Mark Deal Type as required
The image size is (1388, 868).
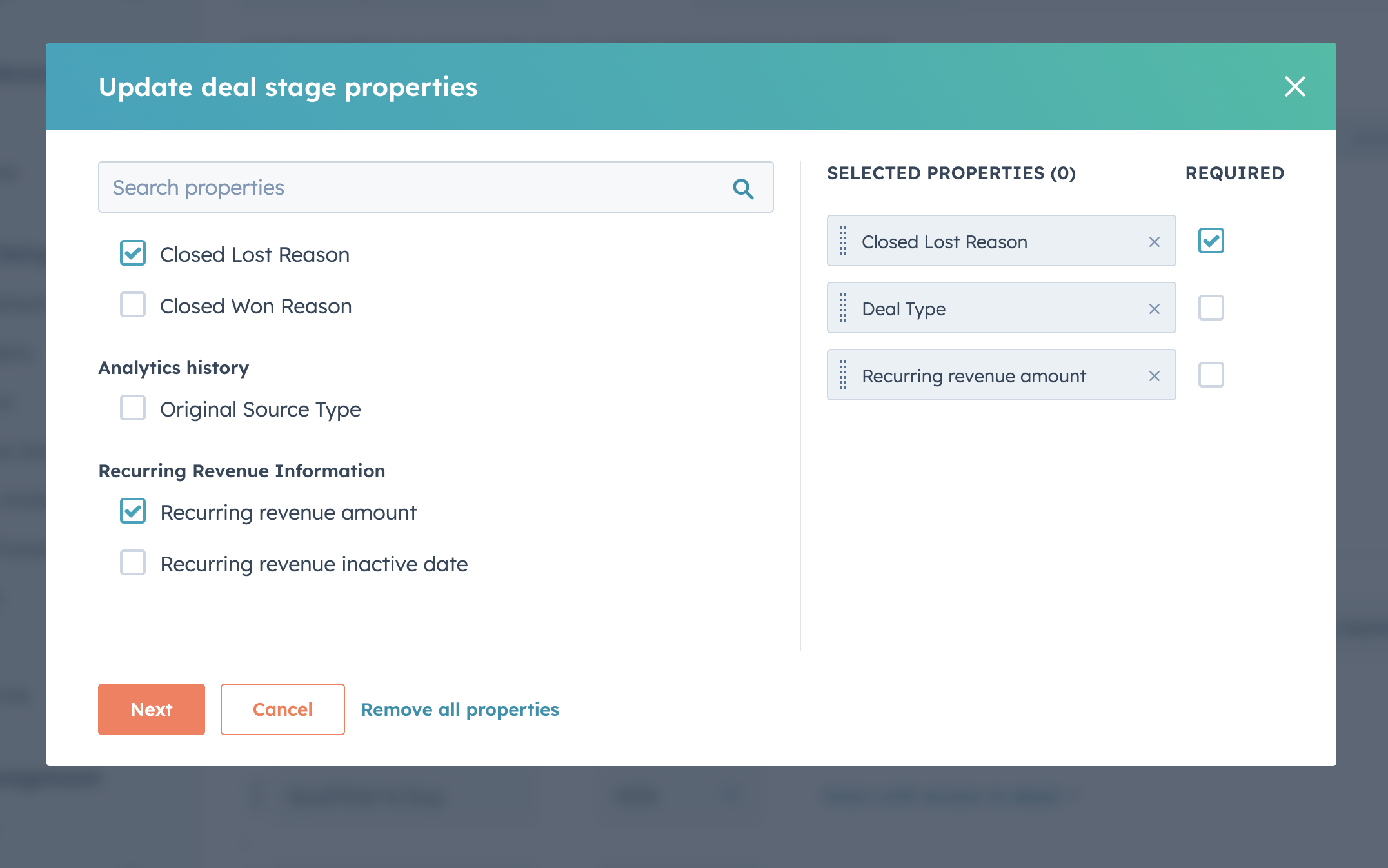click(x=1211, y=308)
